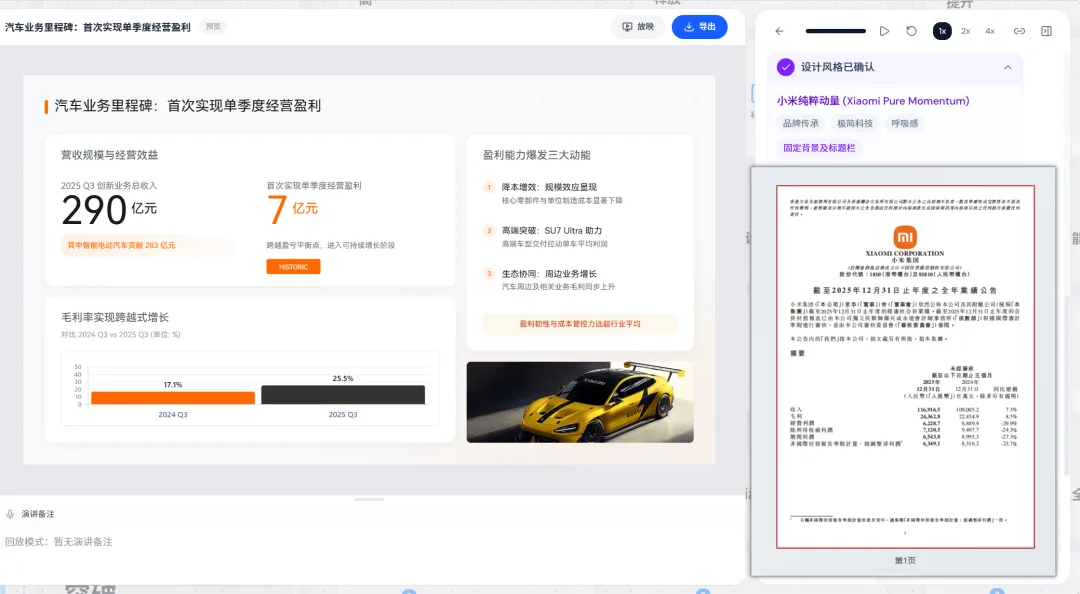The width and height of the screenshot is (1080, 594).
Task: Click the yellow sports car image
Action: (x=580, y=402)
